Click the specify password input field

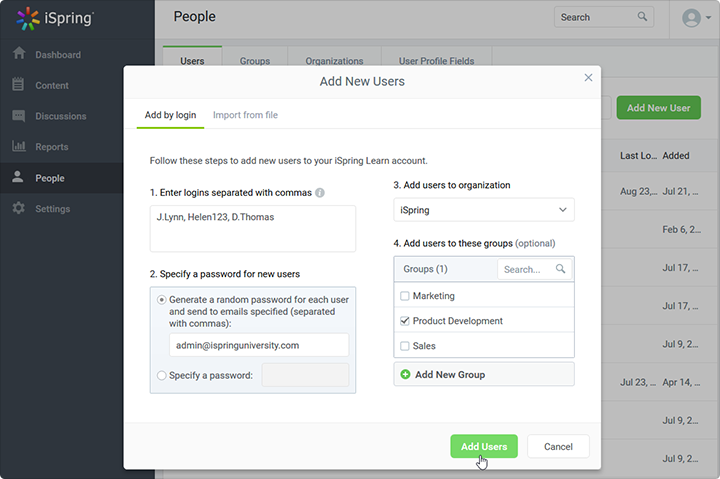(305, 375)
